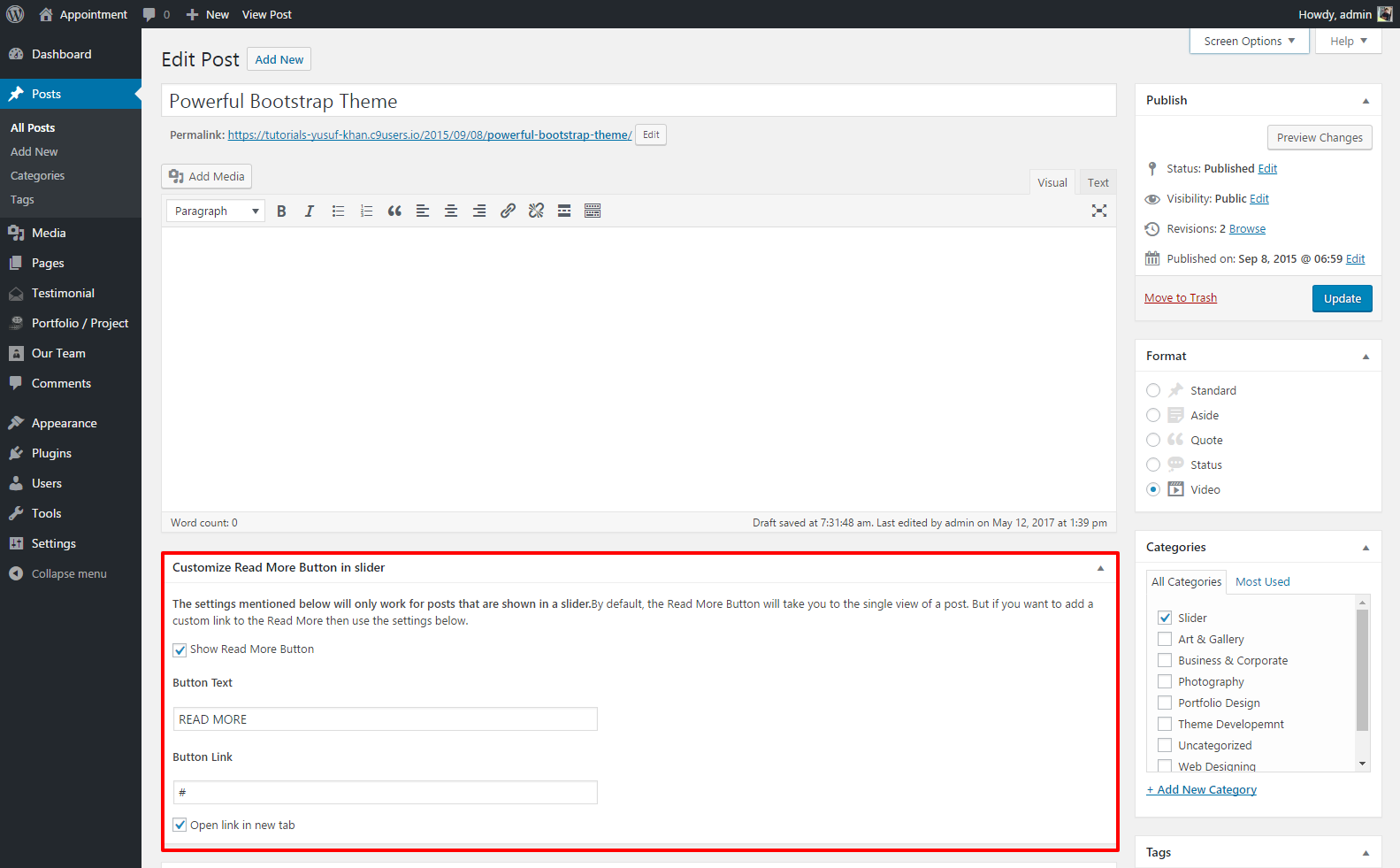
Task: Toggle bold formatting in editor toolbar
Action: click(281, 211)
